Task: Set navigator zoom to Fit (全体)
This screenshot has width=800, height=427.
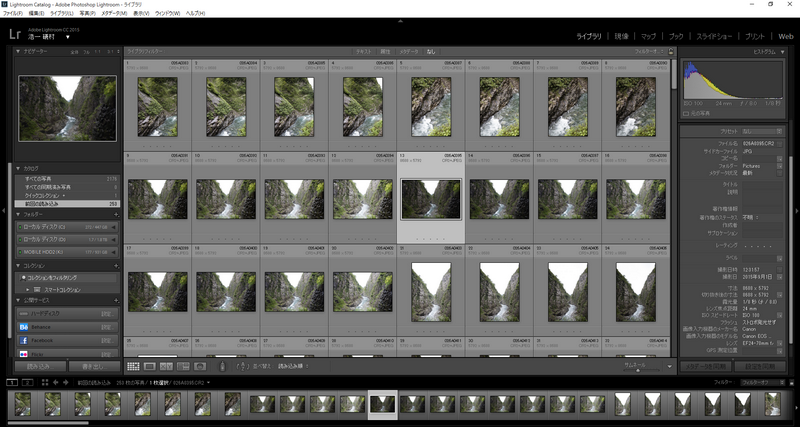Action: click(x=74, y=52)
